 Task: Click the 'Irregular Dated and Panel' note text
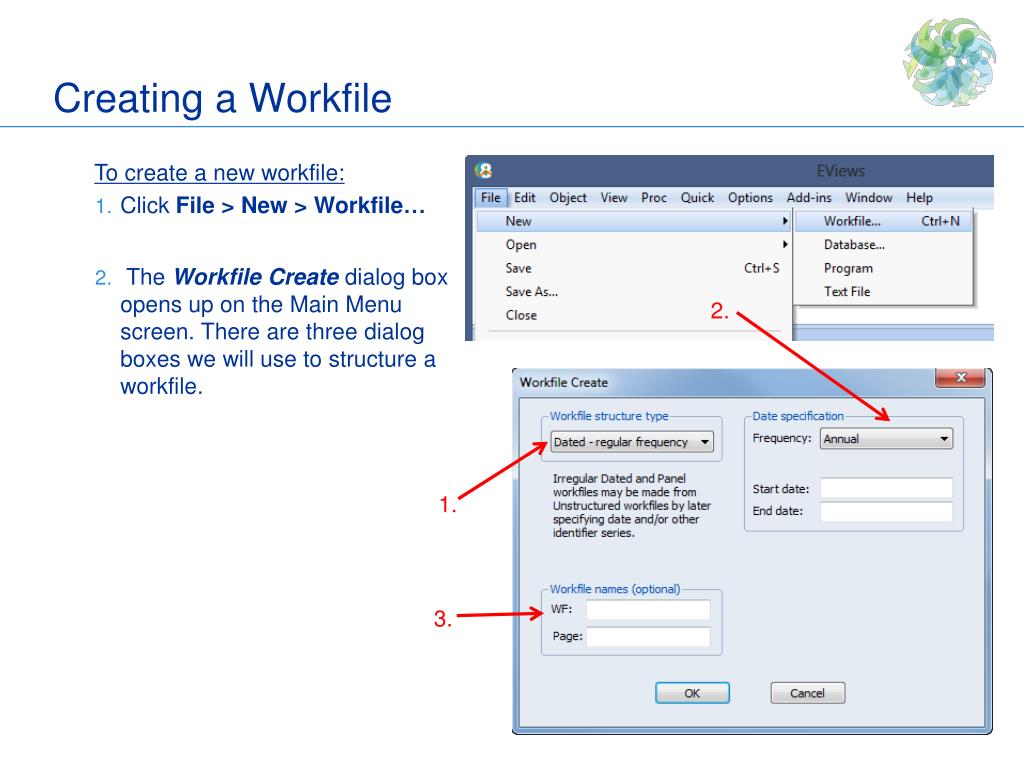click(632, 505)
